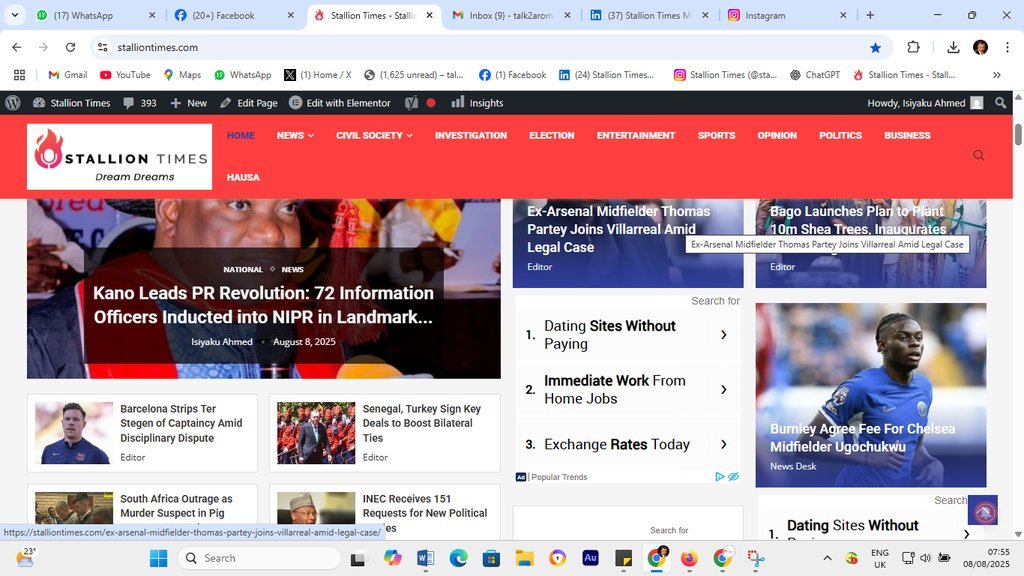Open Insights in the admin bar
The height and width of the screenshot is (576, 1024).
[477, 103]
